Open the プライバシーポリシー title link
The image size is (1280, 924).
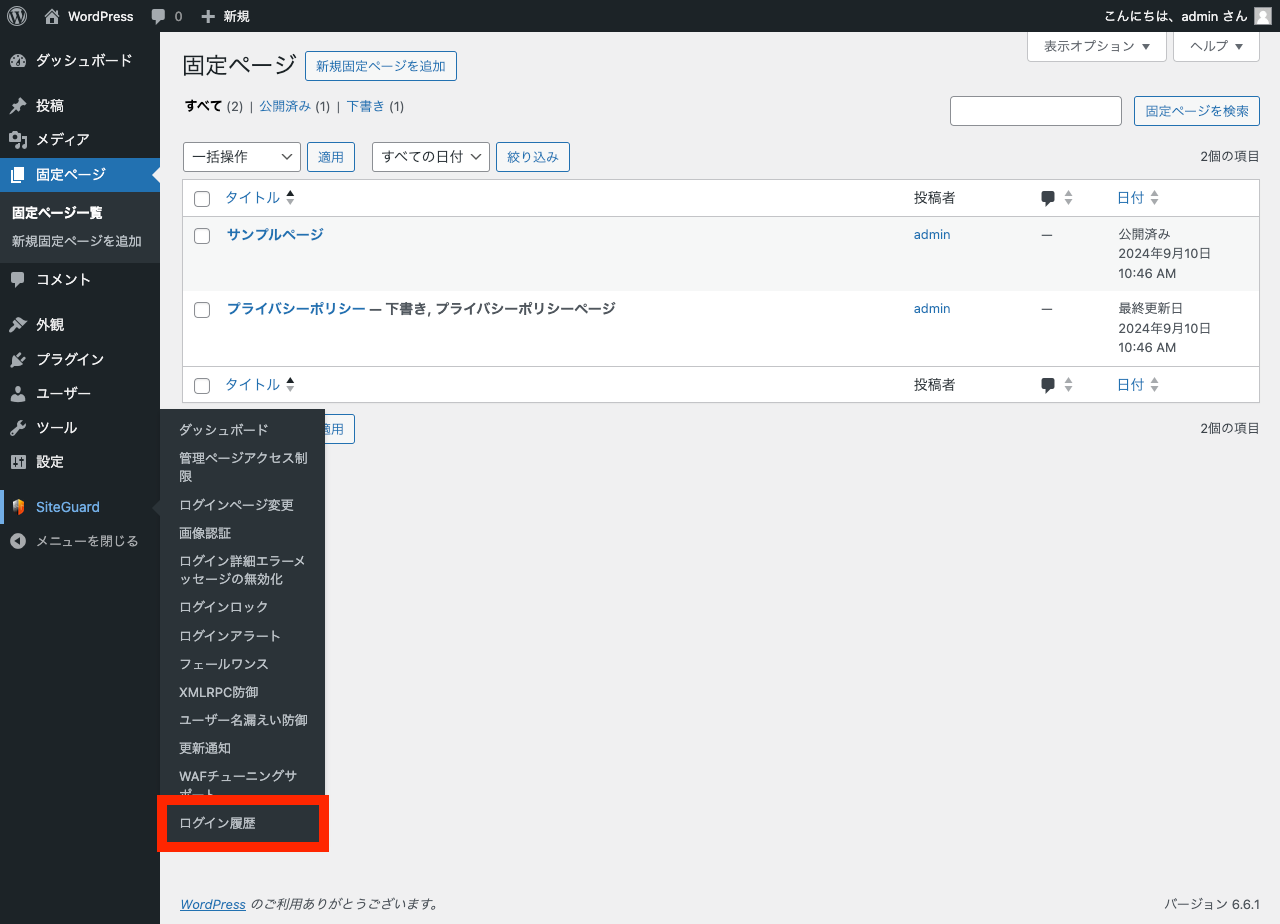pos(296,308)
